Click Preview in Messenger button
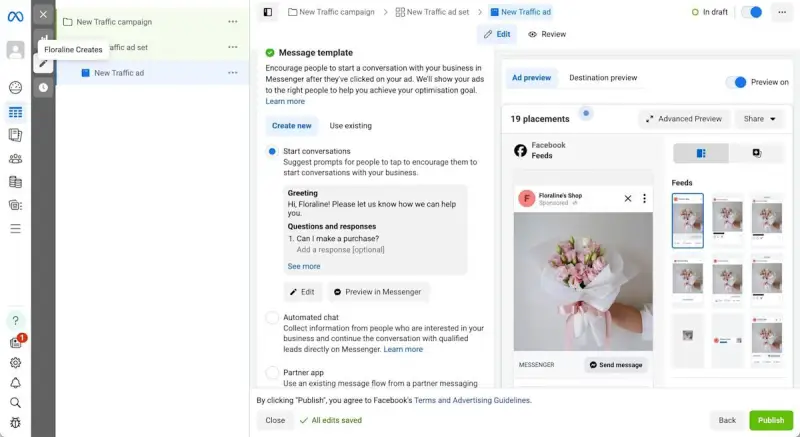 click(x=378, y=292)
